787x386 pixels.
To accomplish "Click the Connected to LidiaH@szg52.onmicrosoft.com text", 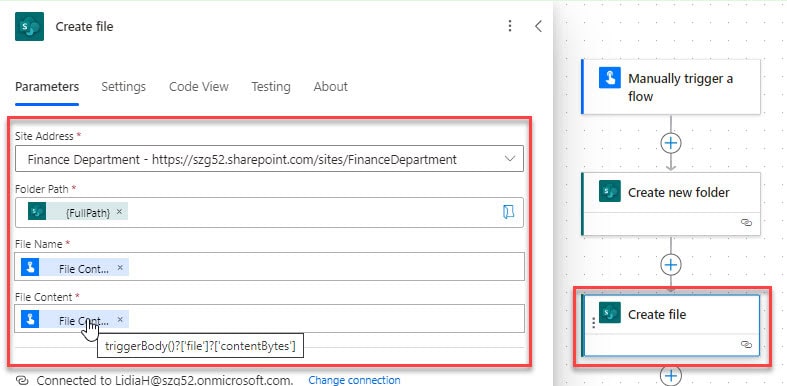I will (x=165, y=380).
